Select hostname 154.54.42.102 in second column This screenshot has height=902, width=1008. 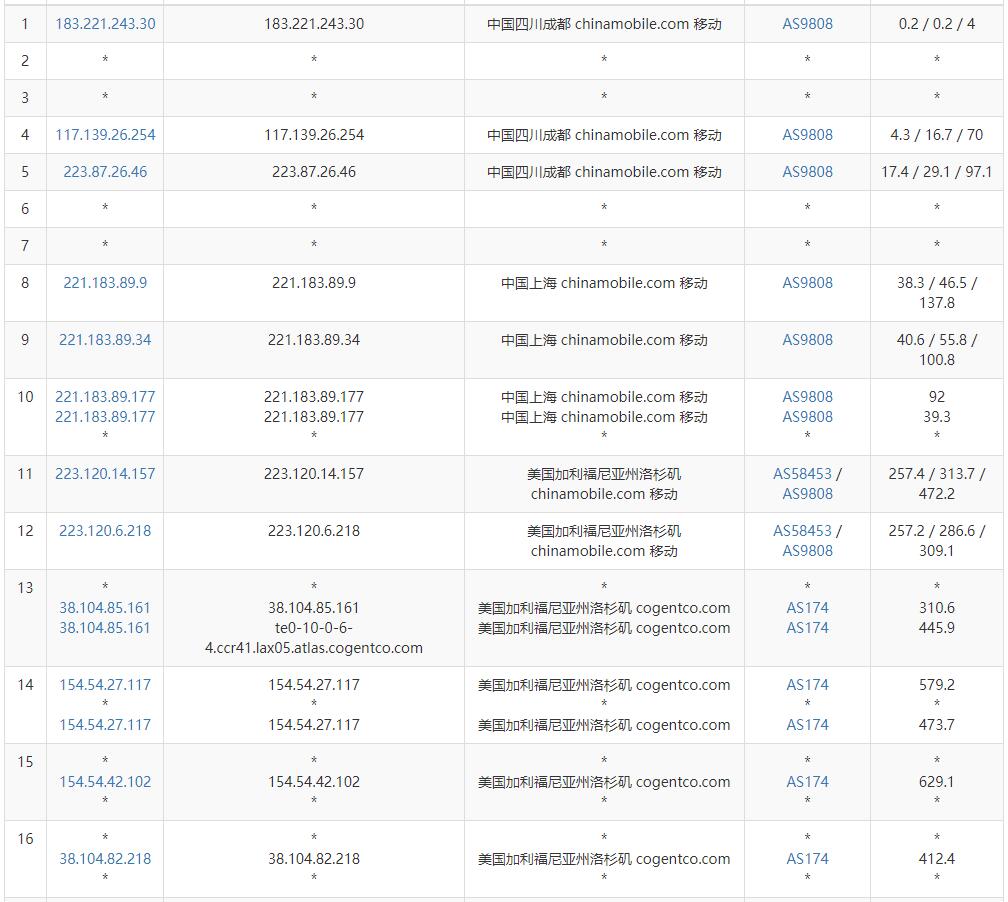[x=314, y=782]
